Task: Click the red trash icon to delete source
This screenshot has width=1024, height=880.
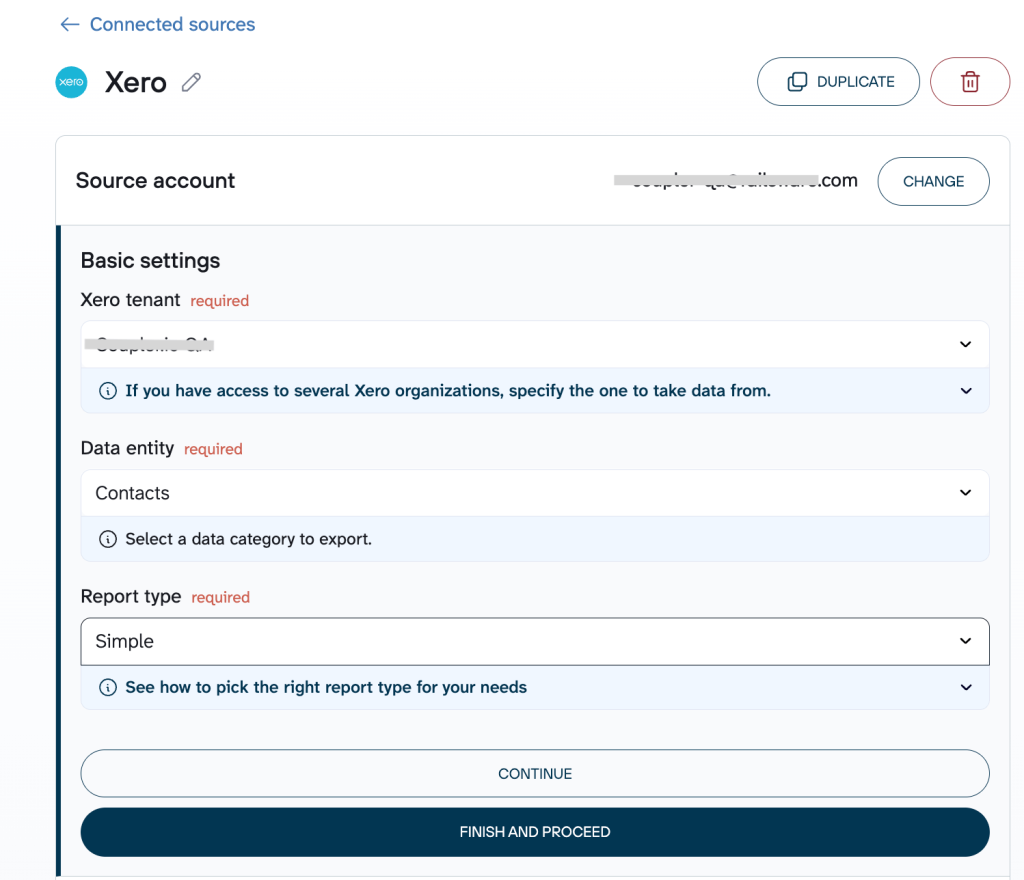Action: click(x=969, y=81)
